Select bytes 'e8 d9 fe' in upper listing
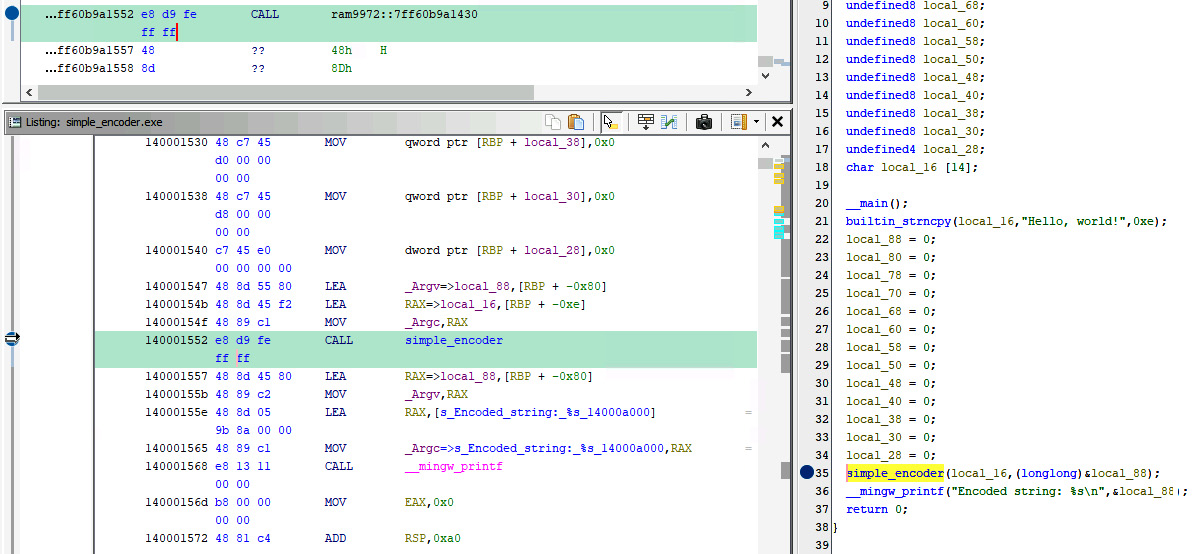This screenshot has width=1194, height=554. (169, 14)
